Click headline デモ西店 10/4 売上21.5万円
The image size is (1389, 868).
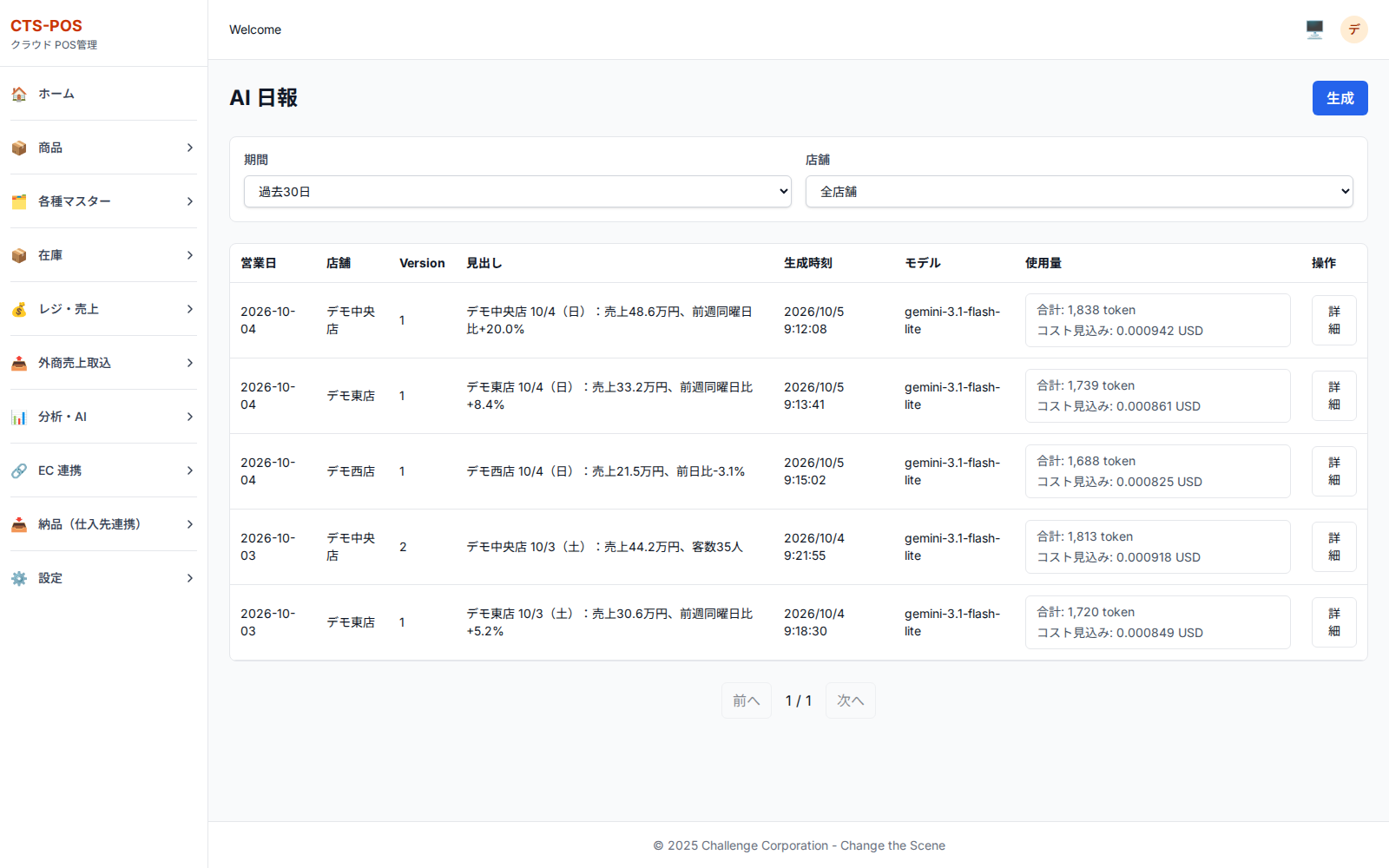click(606, 471)
